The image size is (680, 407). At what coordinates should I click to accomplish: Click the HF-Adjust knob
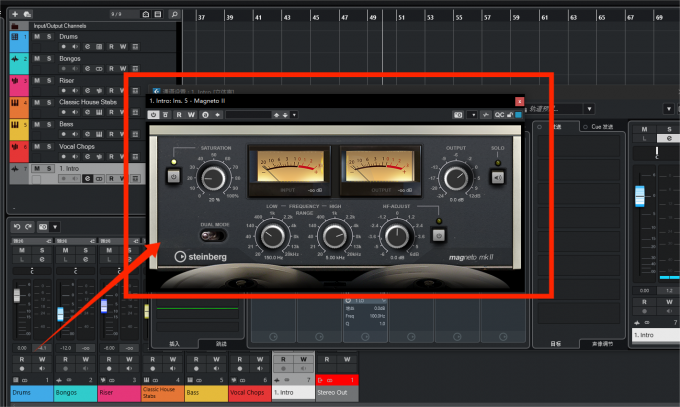(397, 236)
